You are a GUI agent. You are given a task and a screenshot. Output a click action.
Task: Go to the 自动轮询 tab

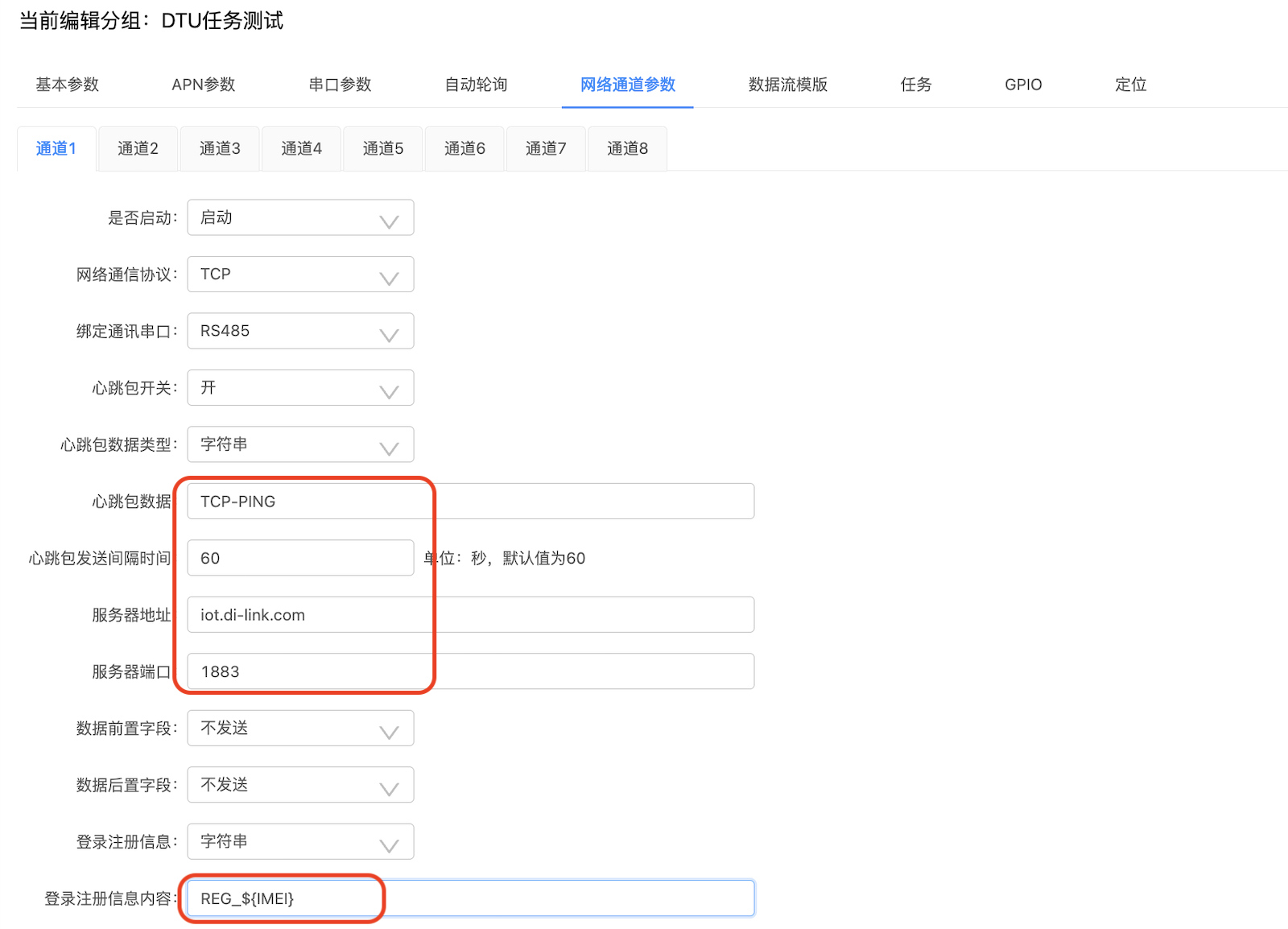477,85
